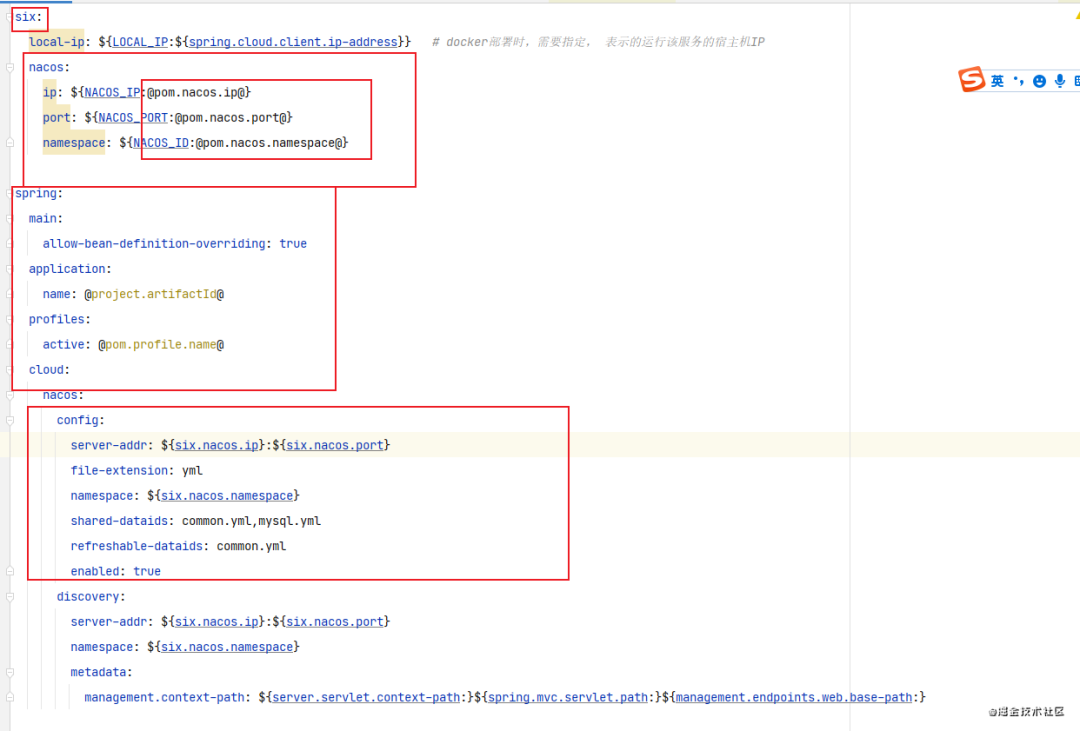
Task: Collapse the spring: block fold marker
Action: coord(10,194)
